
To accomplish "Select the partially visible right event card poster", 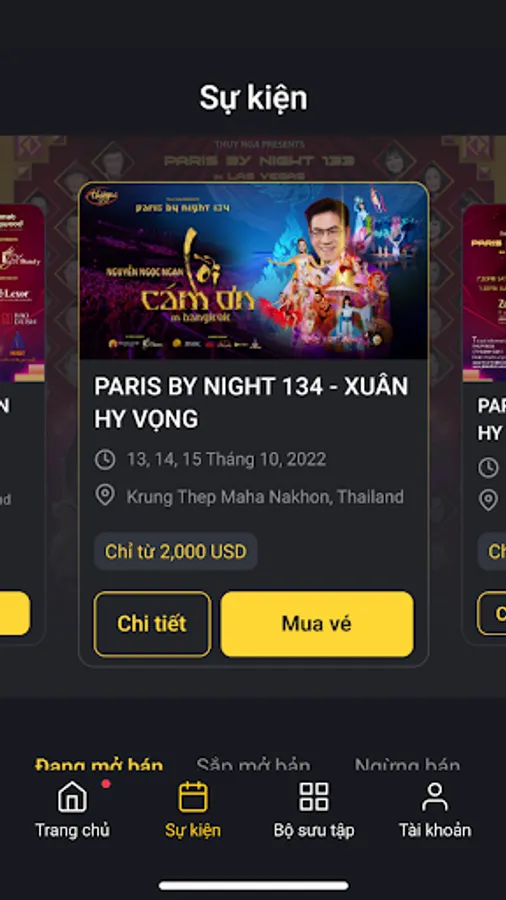I will [484, 293].
